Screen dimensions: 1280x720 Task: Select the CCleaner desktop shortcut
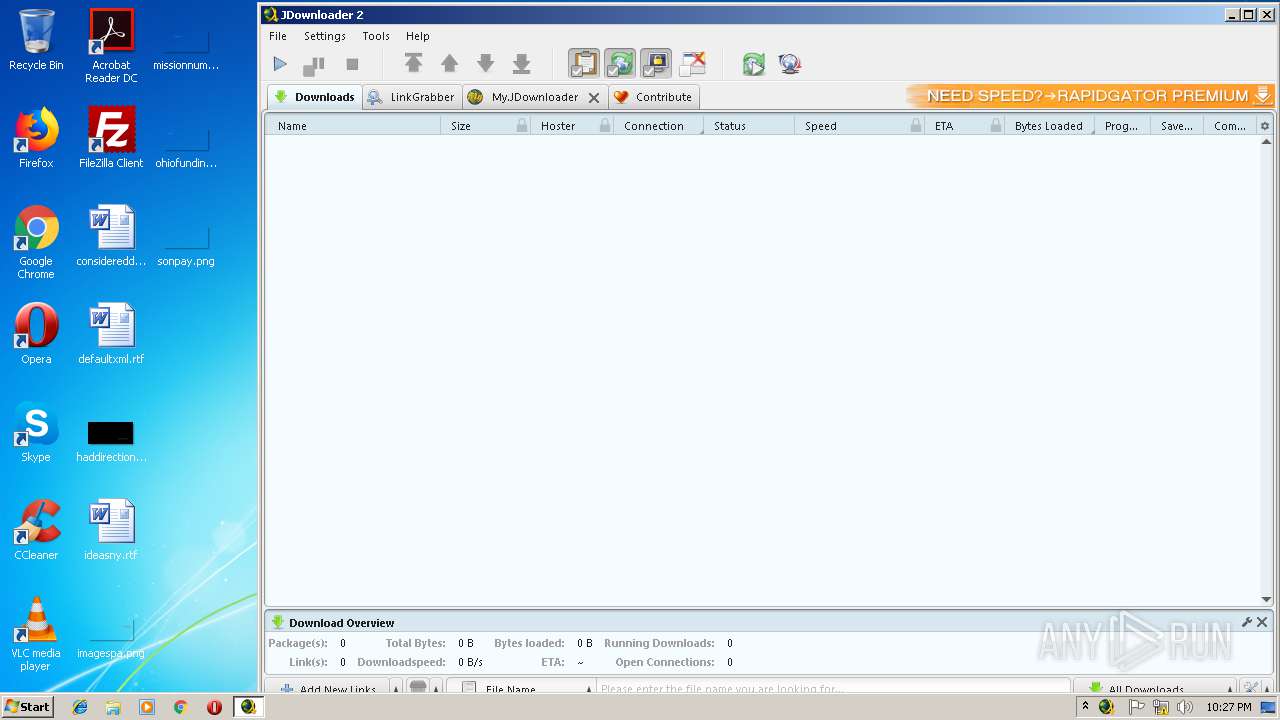pos(36,530)
